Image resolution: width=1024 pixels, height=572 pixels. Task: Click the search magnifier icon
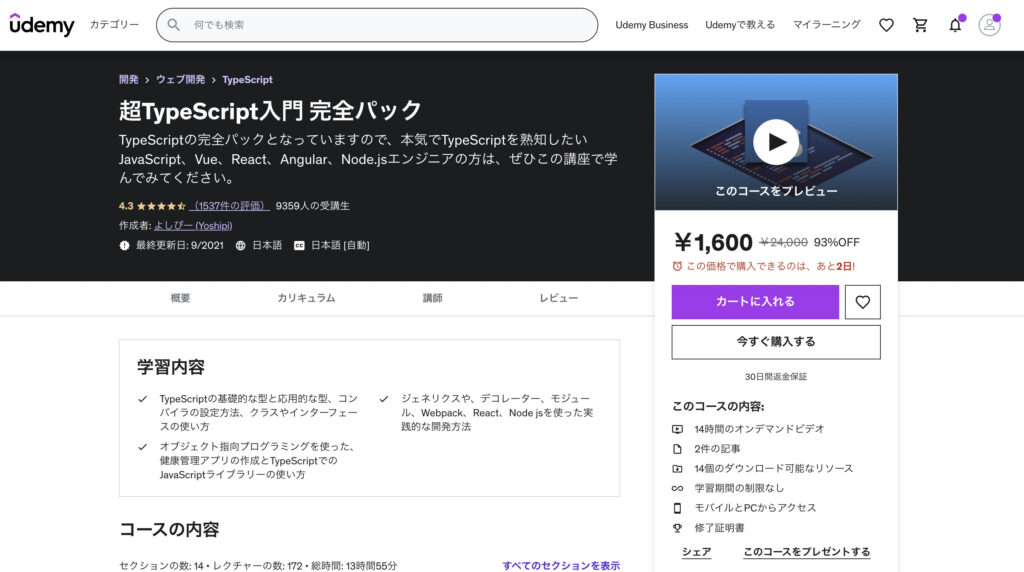pyautogui.click(x=174, y=25)
